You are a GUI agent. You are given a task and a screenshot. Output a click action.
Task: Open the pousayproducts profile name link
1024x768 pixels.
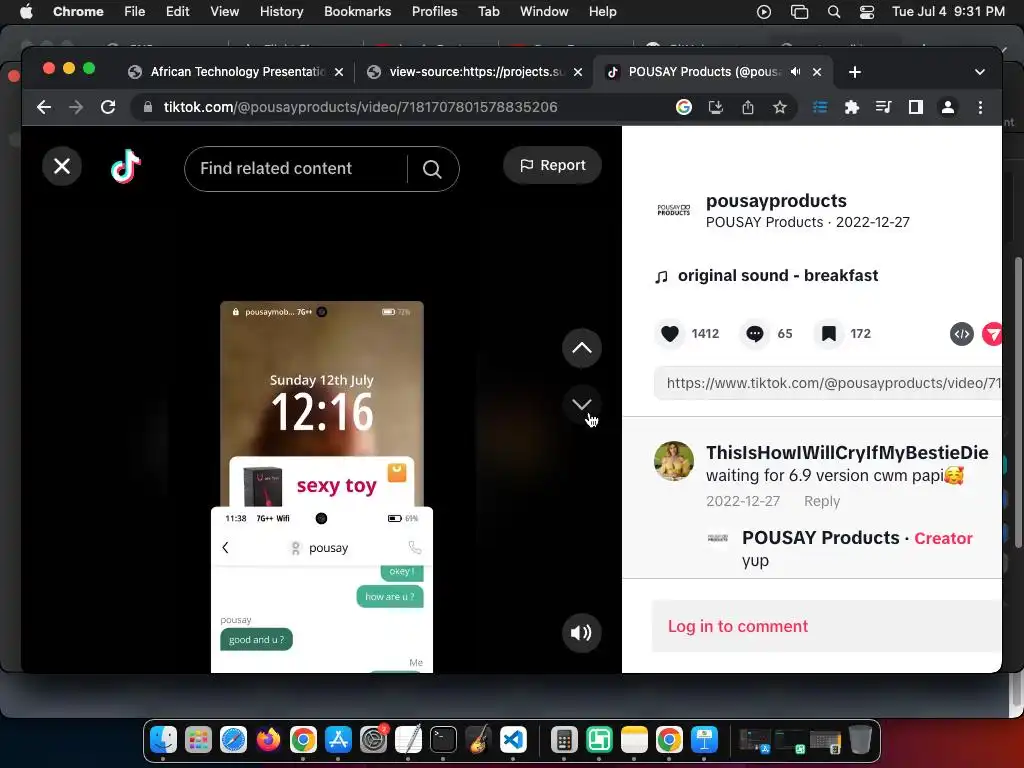pos(776,200)
